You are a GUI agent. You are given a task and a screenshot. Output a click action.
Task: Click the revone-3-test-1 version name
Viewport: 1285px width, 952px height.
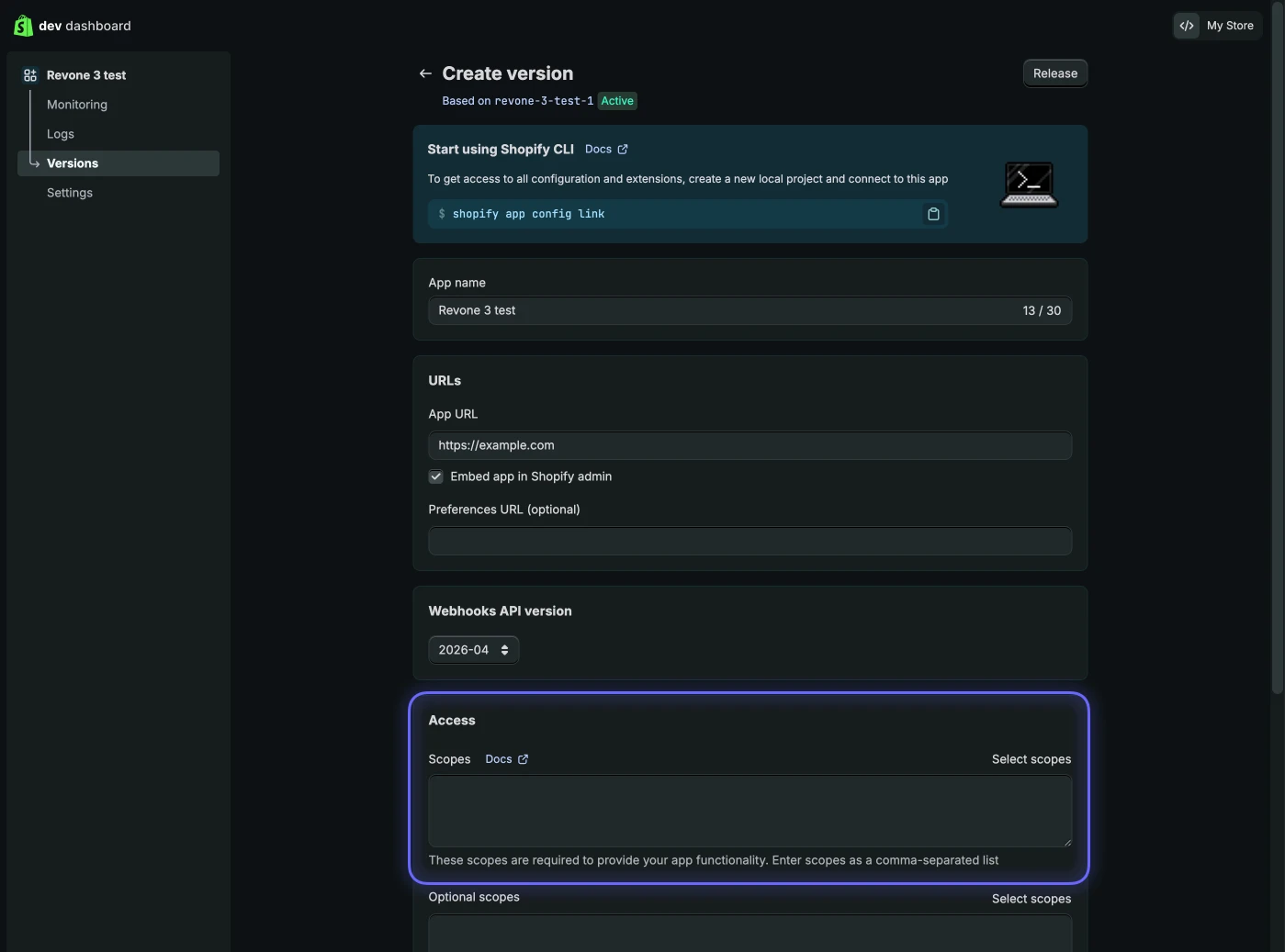pos(544,101)
